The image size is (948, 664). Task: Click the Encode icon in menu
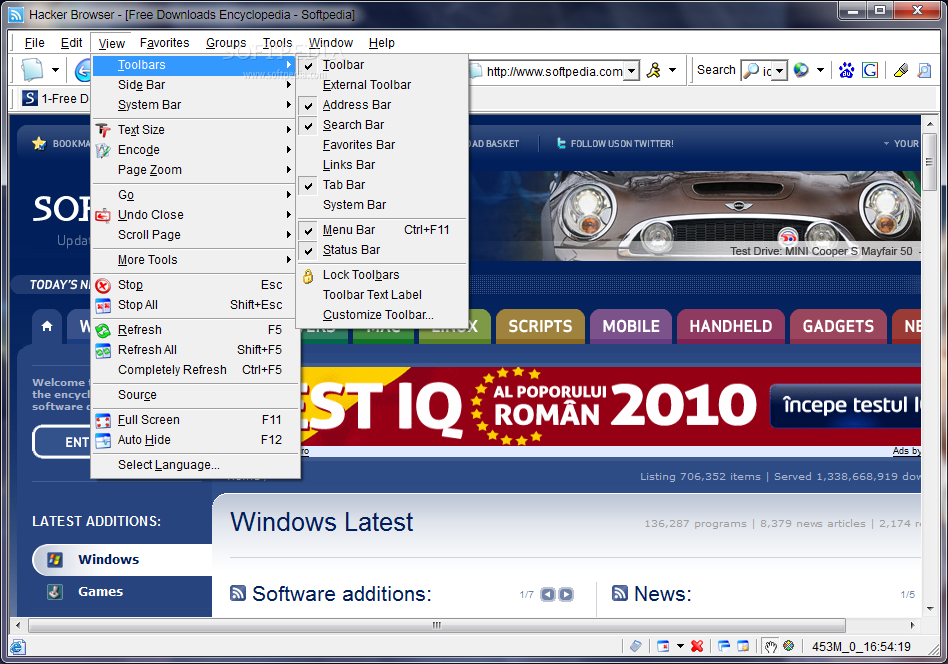tap(103, 150)
